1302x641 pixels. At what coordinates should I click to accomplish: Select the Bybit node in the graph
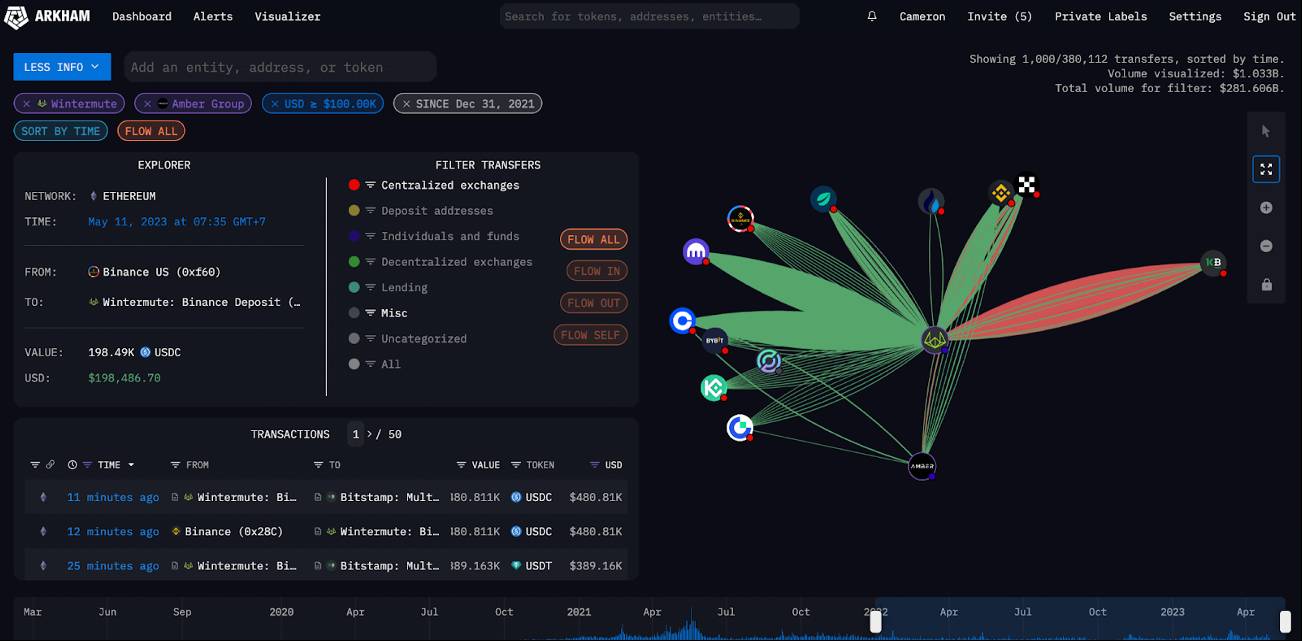pyautogui.click(x=715, y=341)
